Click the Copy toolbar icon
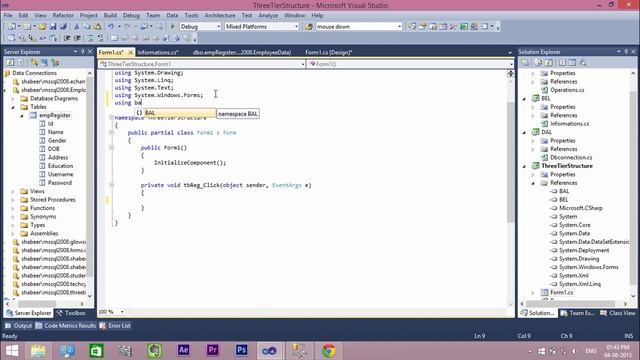 (x=87, y=27)
